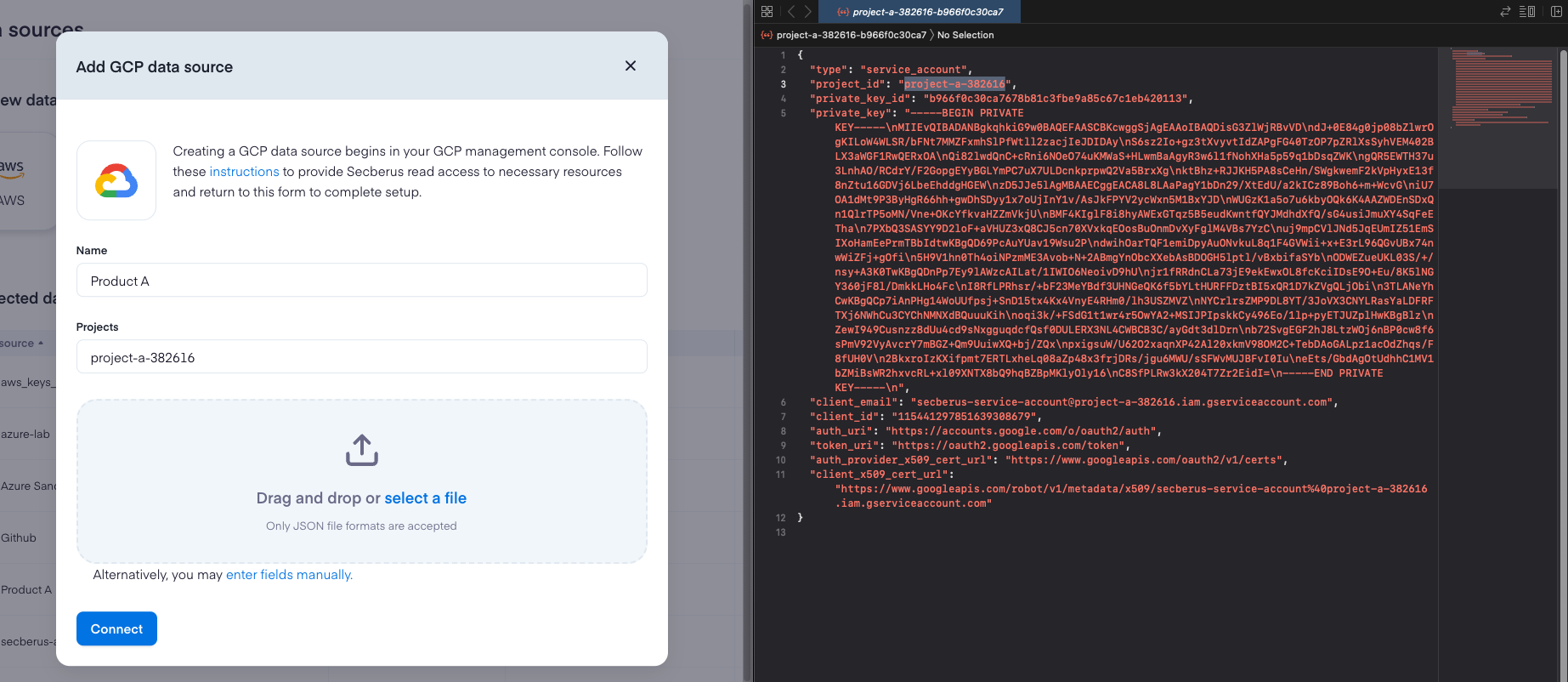The height and width of the screenshot is (682, 1568).
Task: Click the select a file link
Action: pos(425,498)
